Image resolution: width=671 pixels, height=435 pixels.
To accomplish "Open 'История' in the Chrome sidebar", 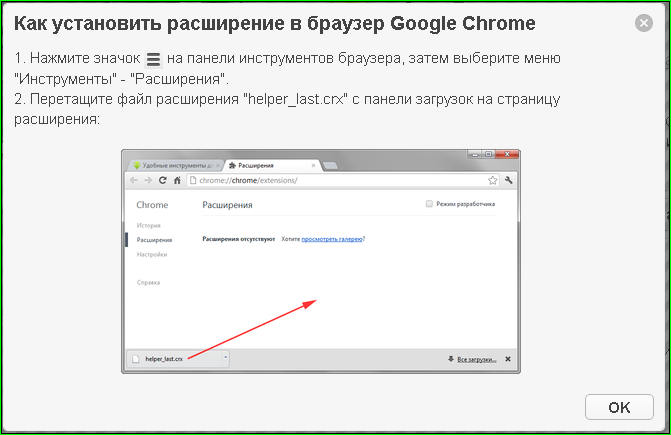I will pyautogui.click(x=148, y=225).
